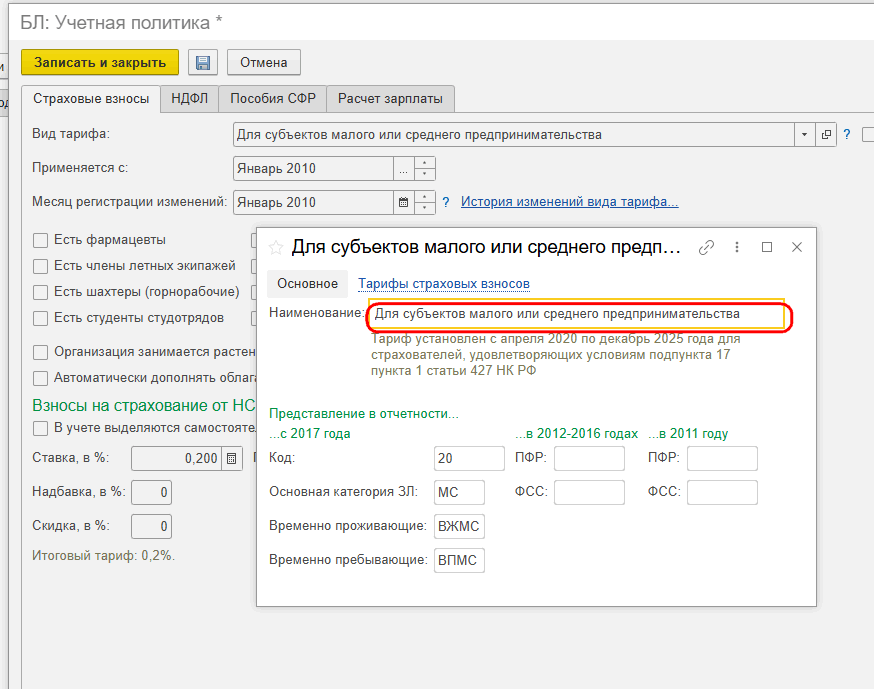The image size is (874, 689).
Task: Click the 'Код' field containing 20
Action: point(469,458)
